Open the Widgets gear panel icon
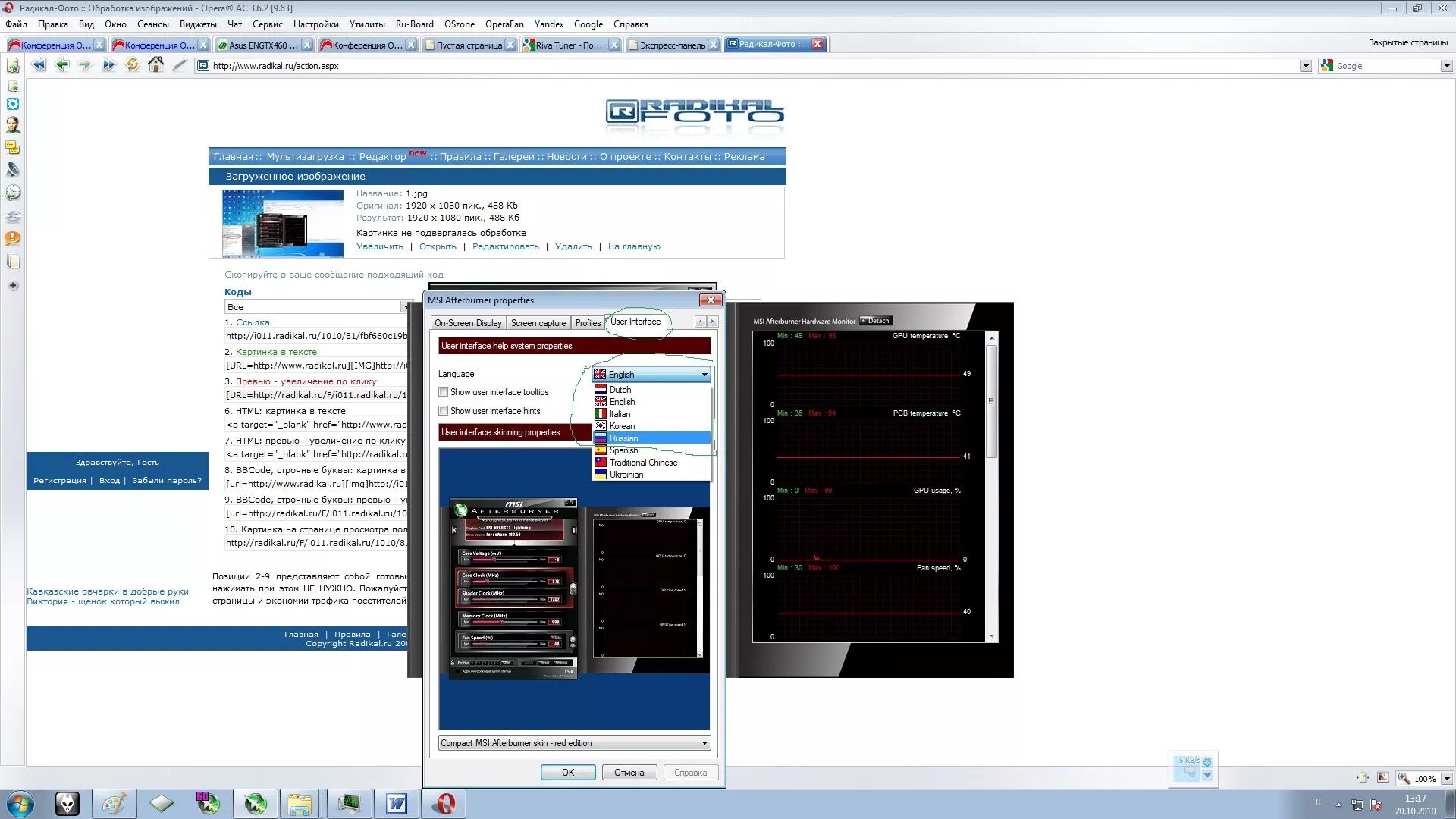Viewport: 1456px width, 819px height. (x=13, y=104)
